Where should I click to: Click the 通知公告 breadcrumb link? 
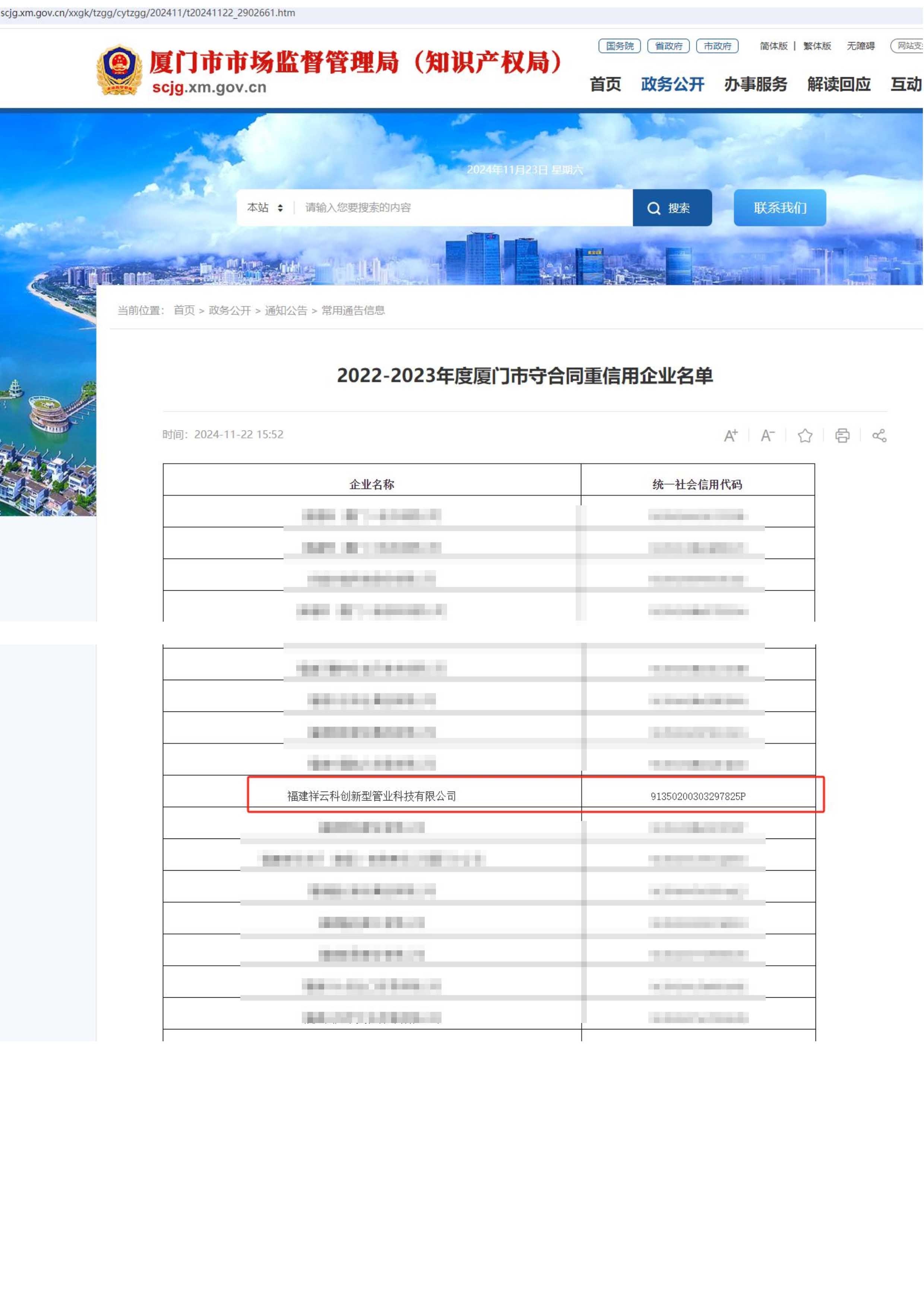286,310
